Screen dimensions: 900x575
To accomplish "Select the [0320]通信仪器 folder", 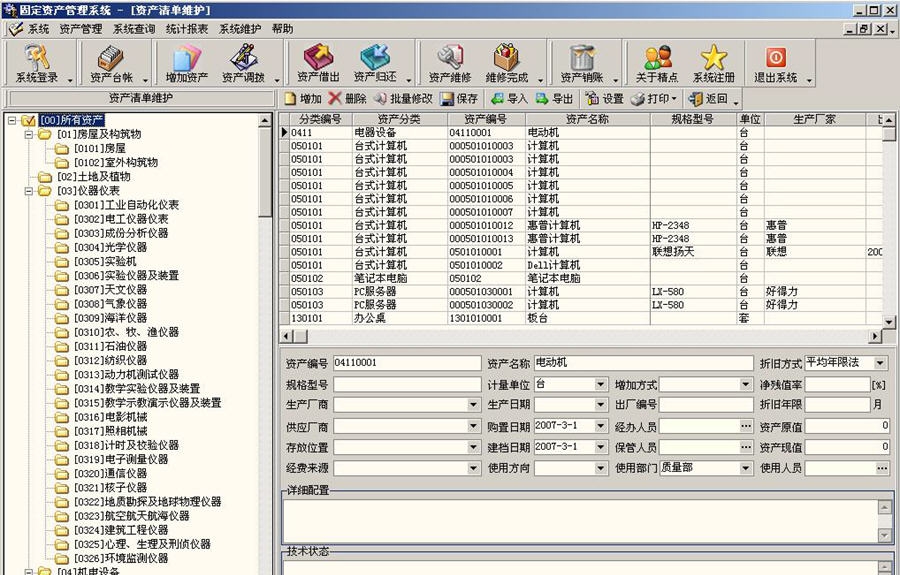I will [x=110, y=473].
